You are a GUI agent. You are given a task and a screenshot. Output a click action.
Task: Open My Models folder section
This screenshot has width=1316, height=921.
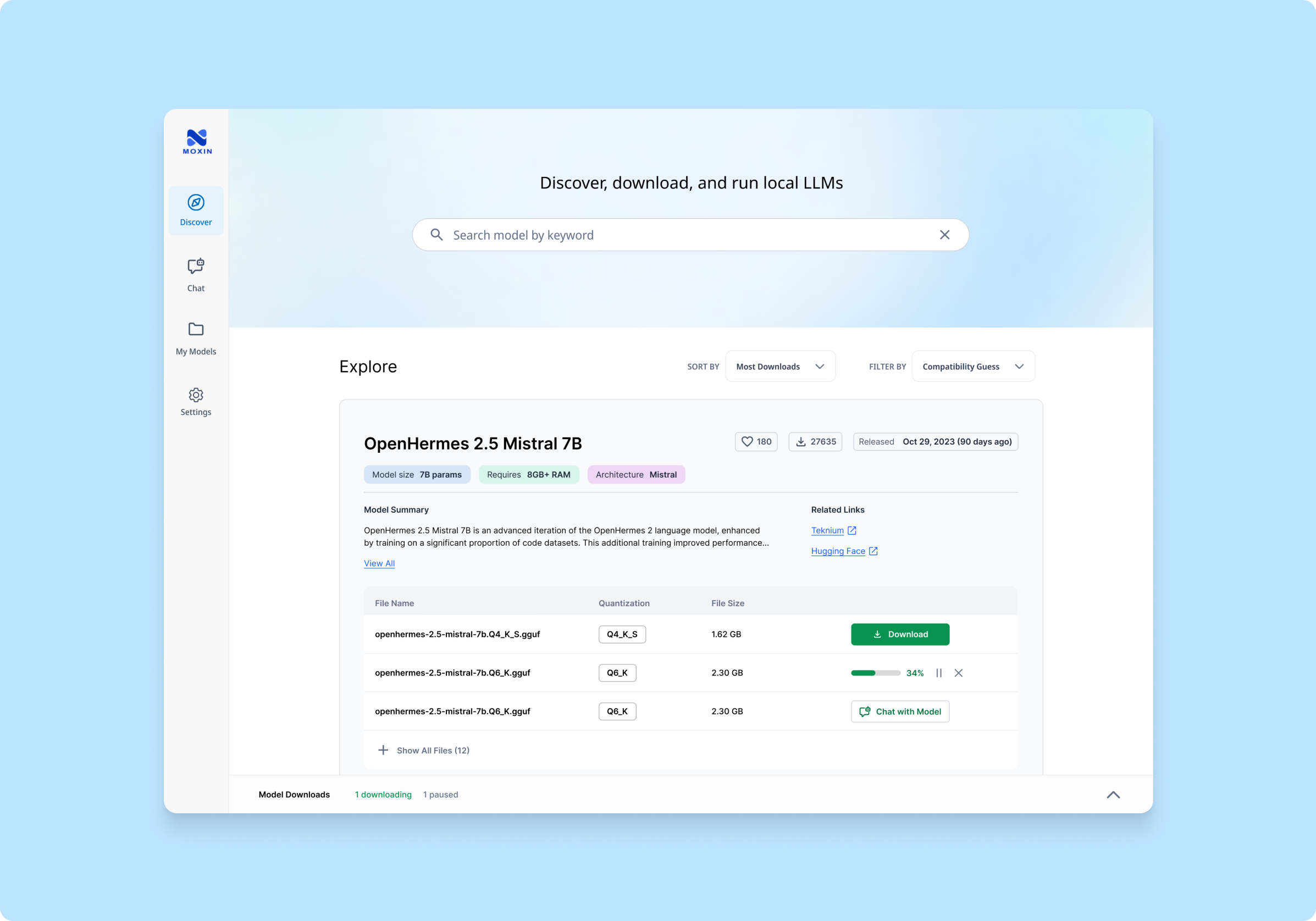pyautogui.click(x=196, y=338)
